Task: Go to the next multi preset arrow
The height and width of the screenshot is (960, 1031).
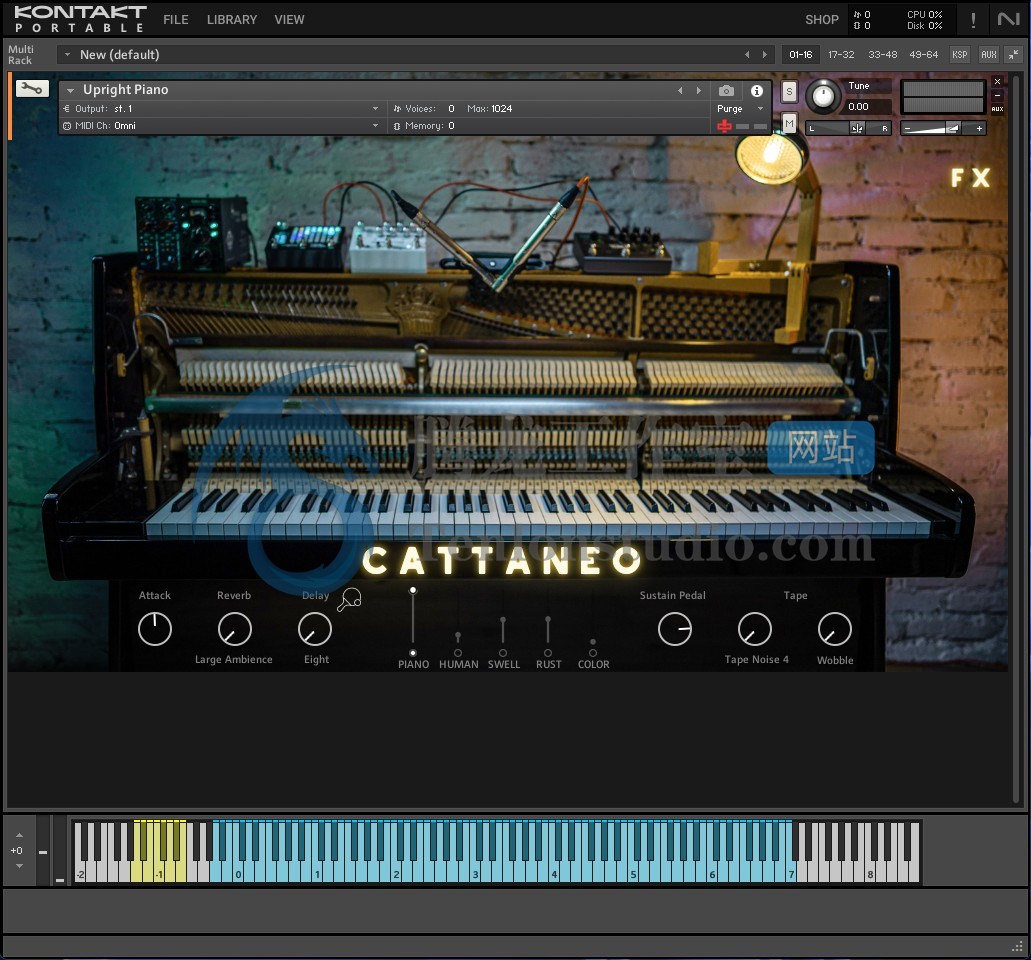Action: point(764,55)
